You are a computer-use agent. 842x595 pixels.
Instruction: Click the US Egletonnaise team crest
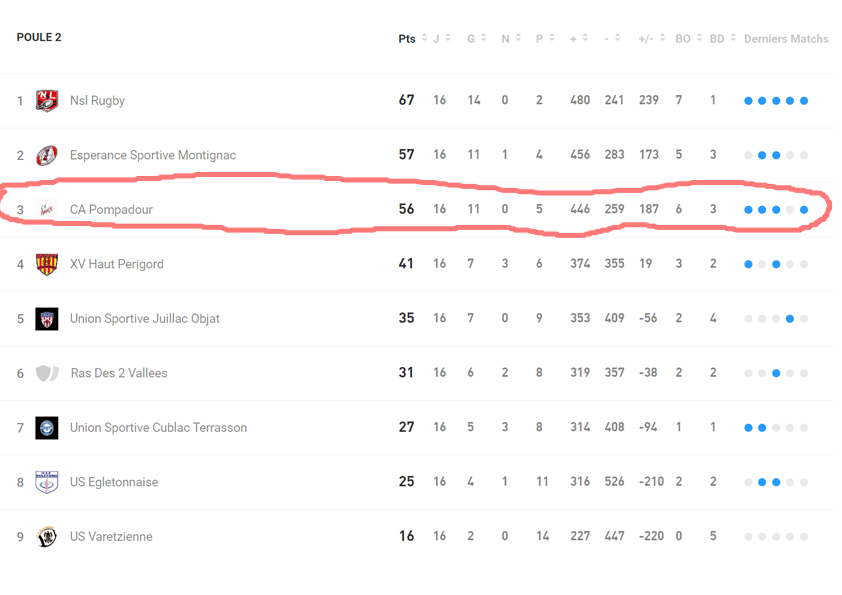coord(47,482)
